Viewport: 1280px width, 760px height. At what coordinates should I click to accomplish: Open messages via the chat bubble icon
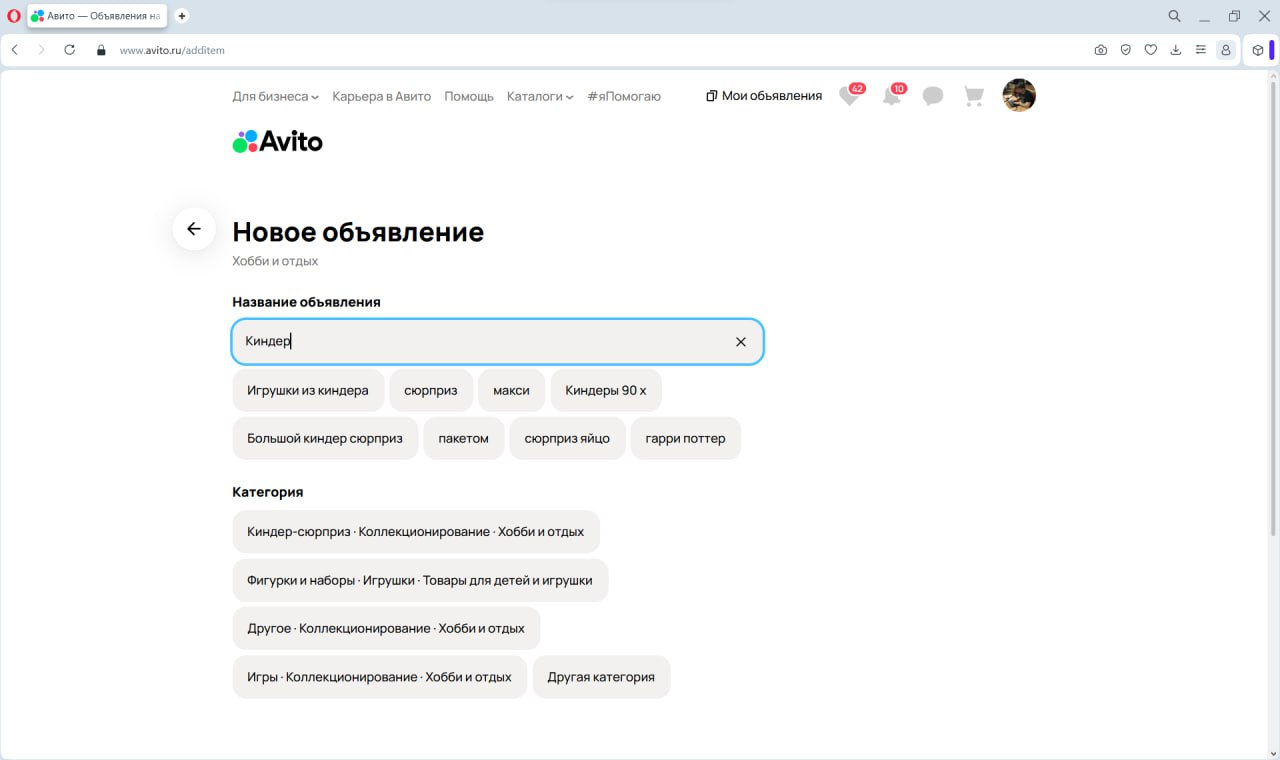coord(932,95)
